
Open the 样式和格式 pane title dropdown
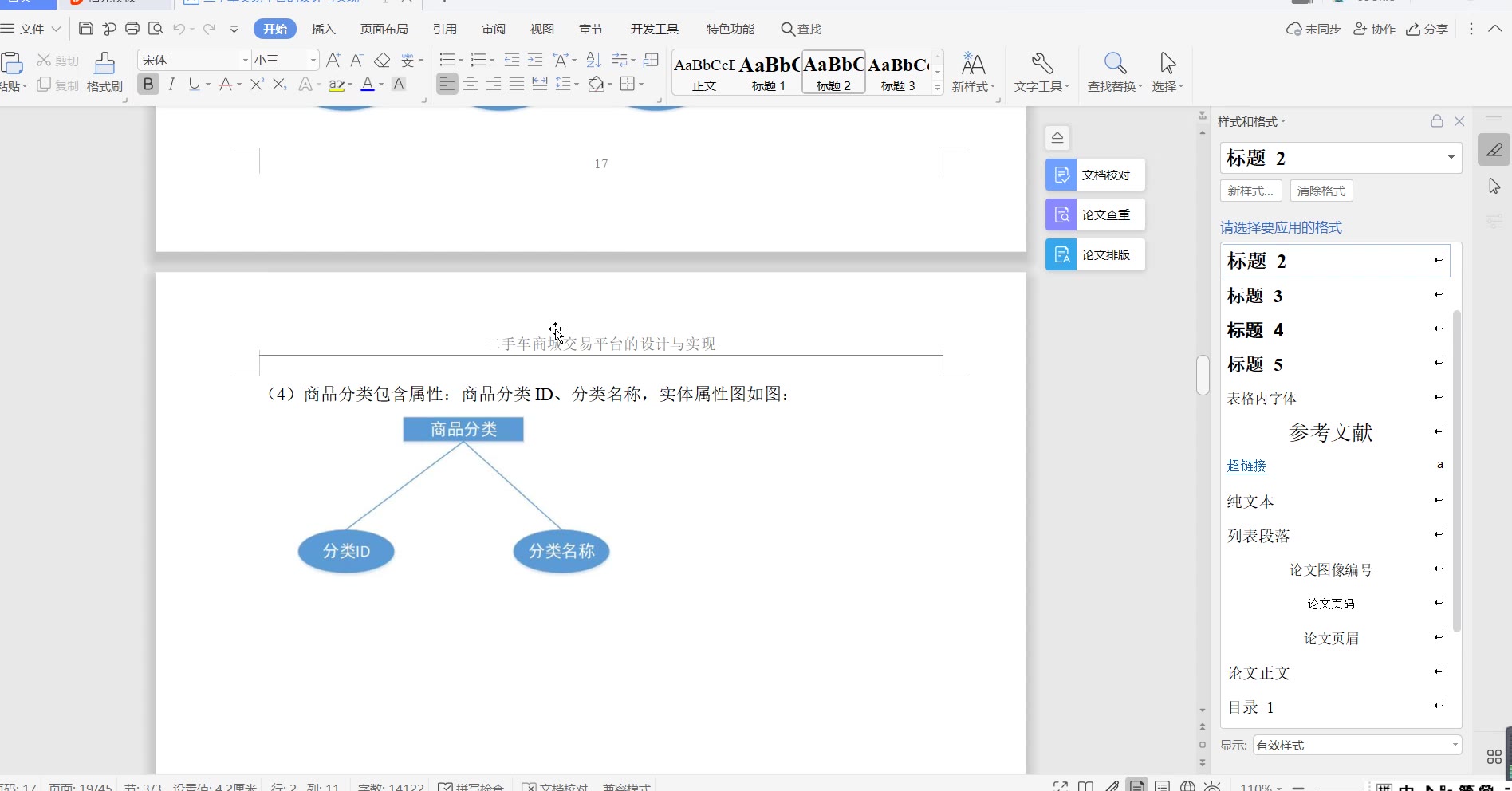click(1252, 121)
